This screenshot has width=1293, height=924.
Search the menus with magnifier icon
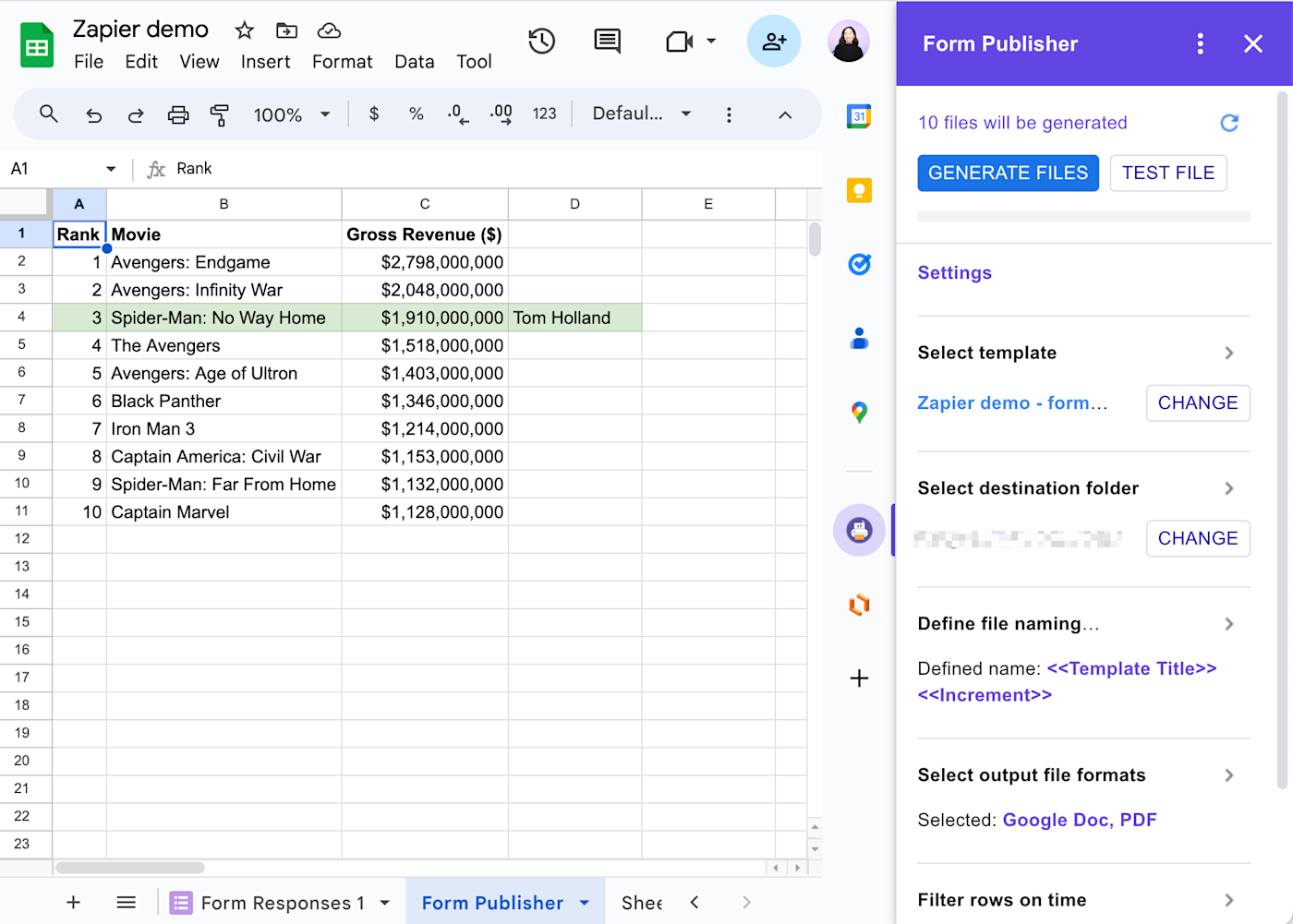coord(49,114)
